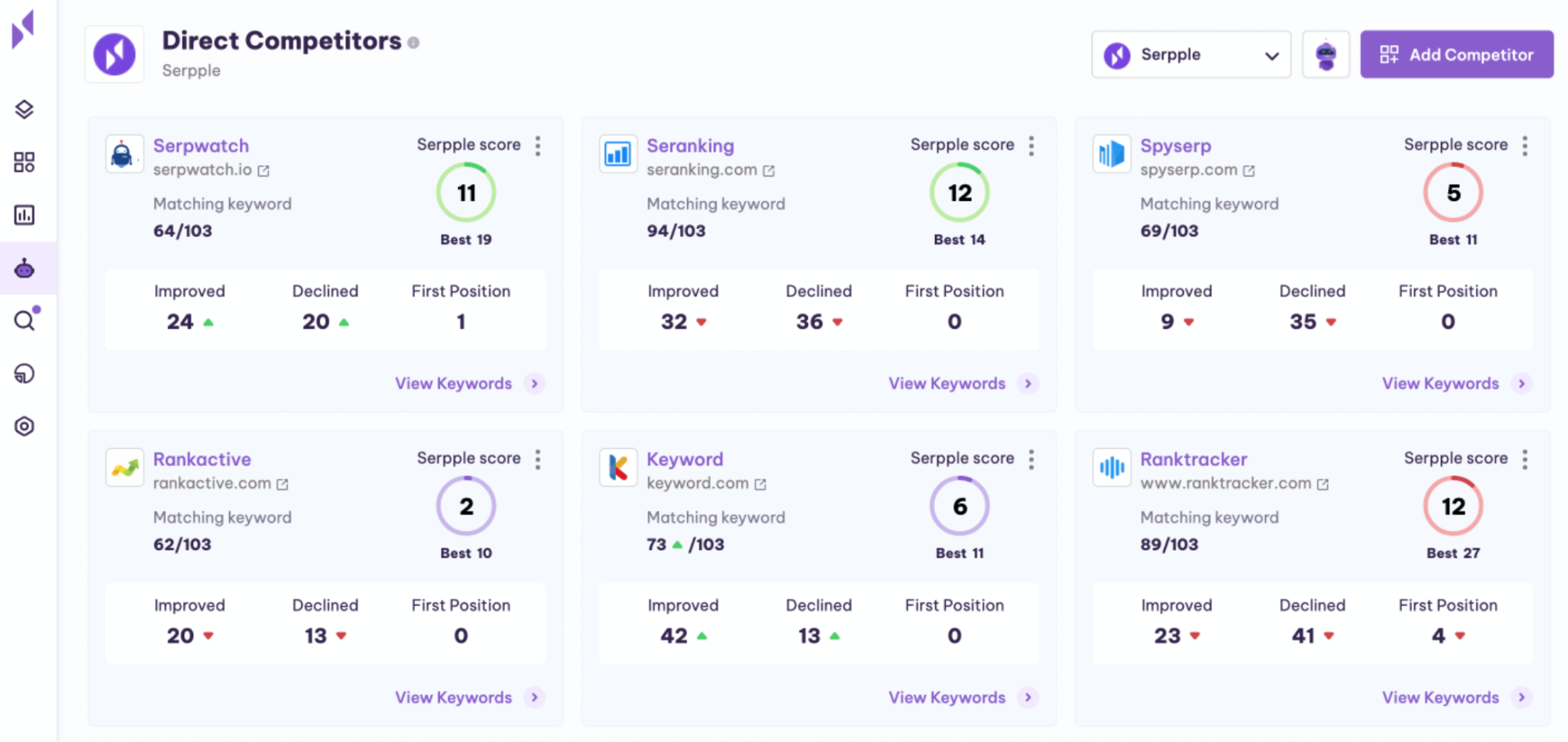View Keywords for Seranking

(962, 384)
